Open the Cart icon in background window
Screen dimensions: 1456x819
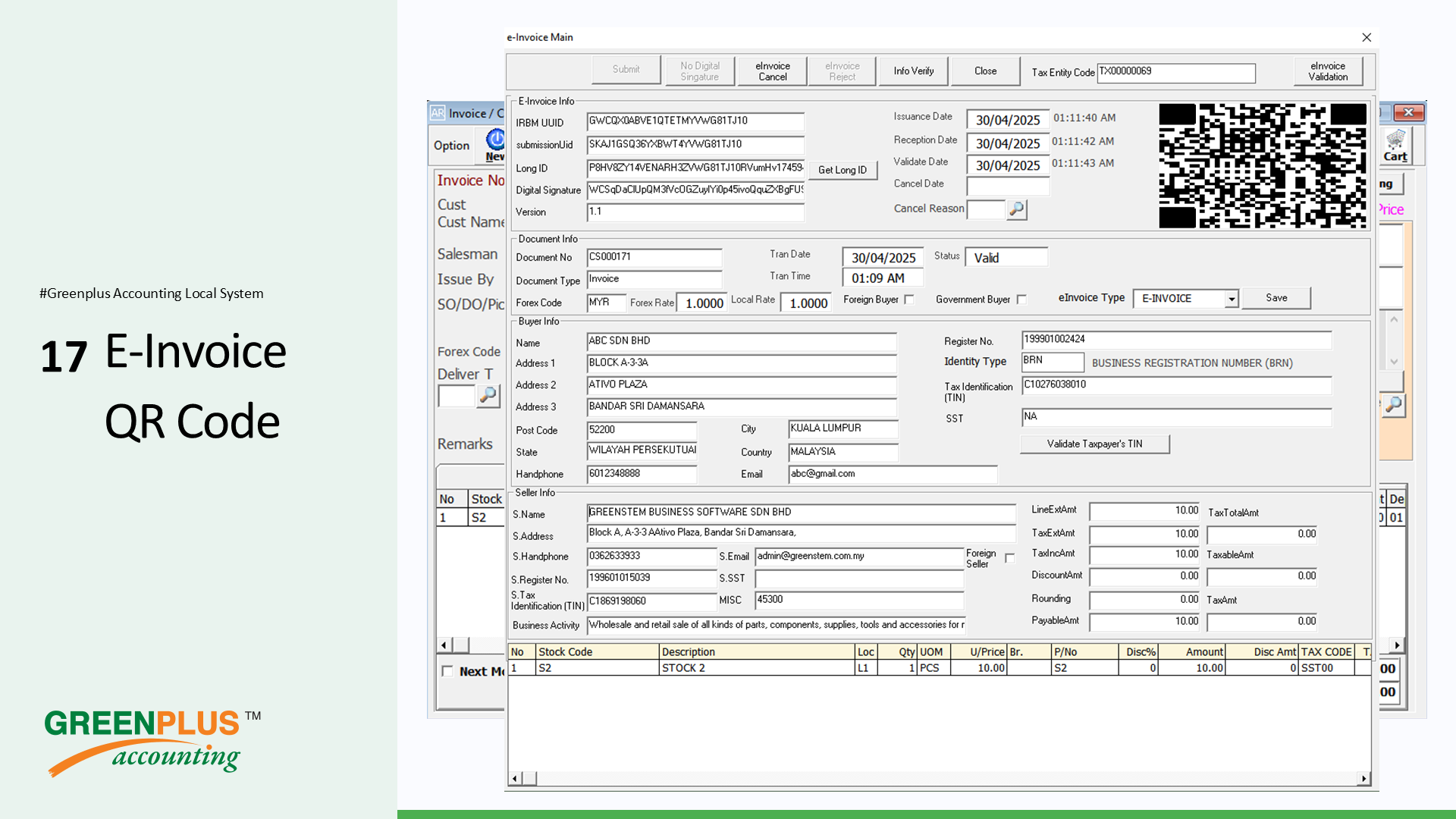coord(1395,144)
